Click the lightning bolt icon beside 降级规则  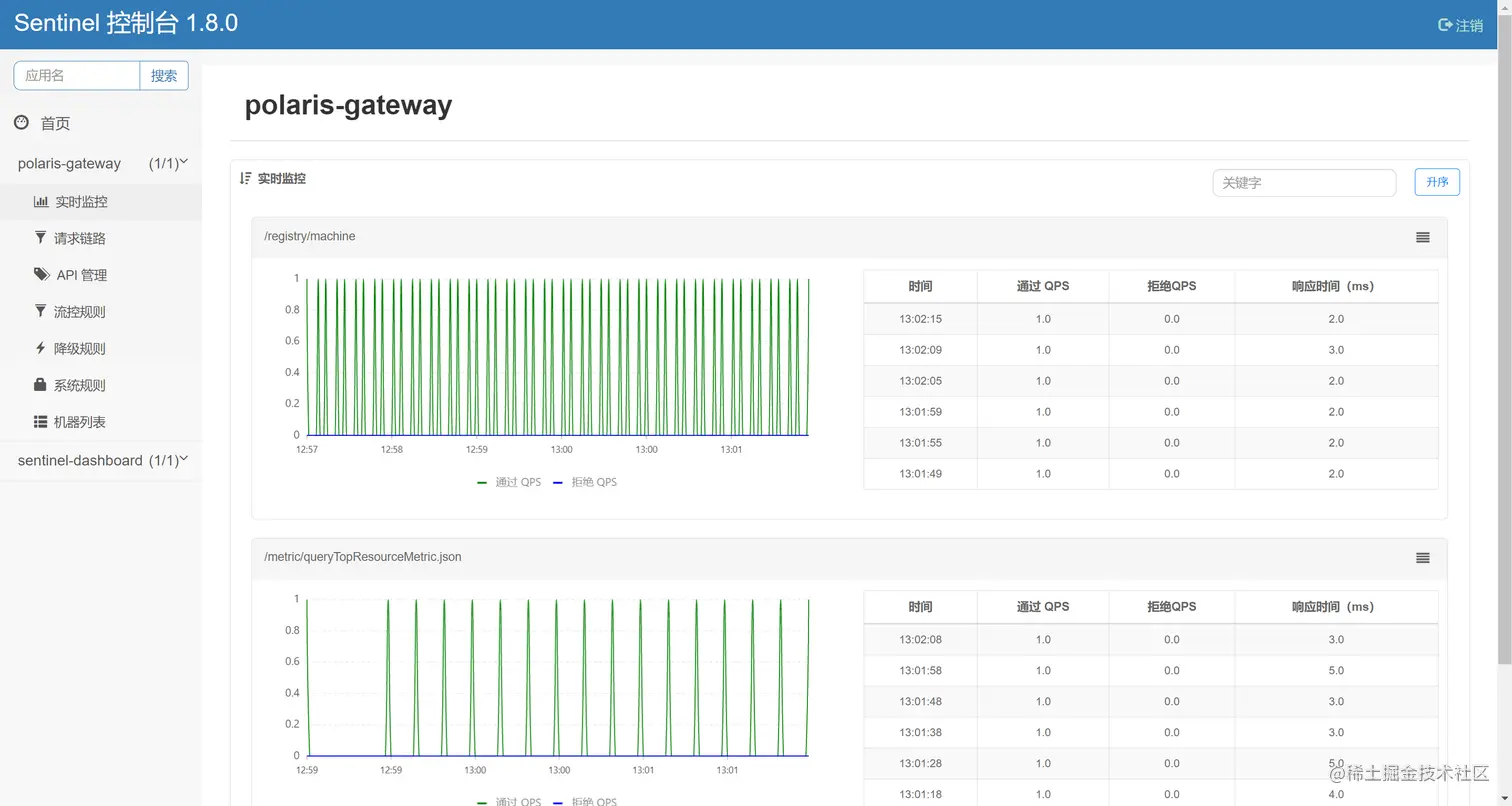(41, 348)
